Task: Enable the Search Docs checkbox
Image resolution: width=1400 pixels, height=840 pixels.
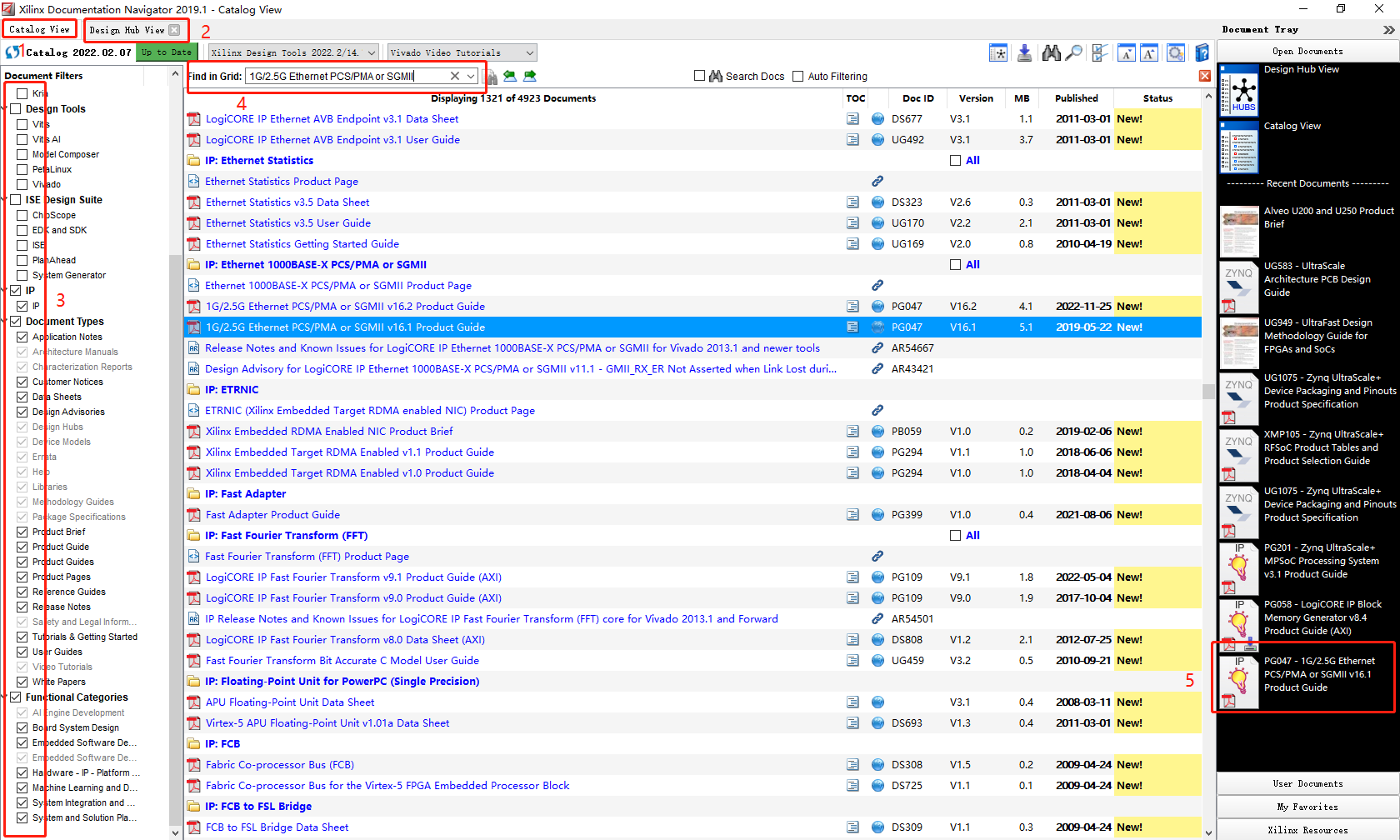Action: [700, 76]
